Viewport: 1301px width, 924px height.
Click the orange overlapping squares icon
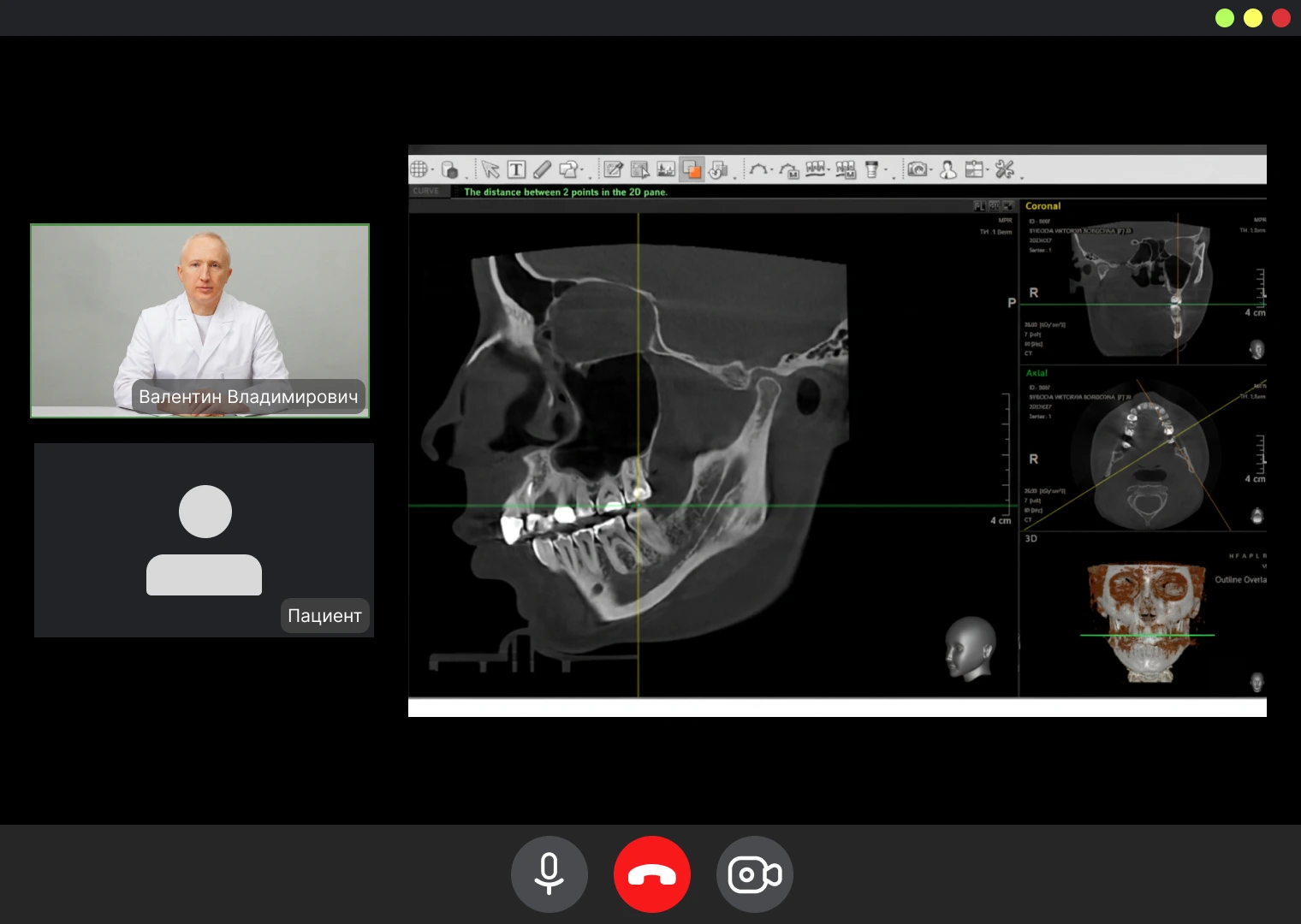[x=692, y=169]
